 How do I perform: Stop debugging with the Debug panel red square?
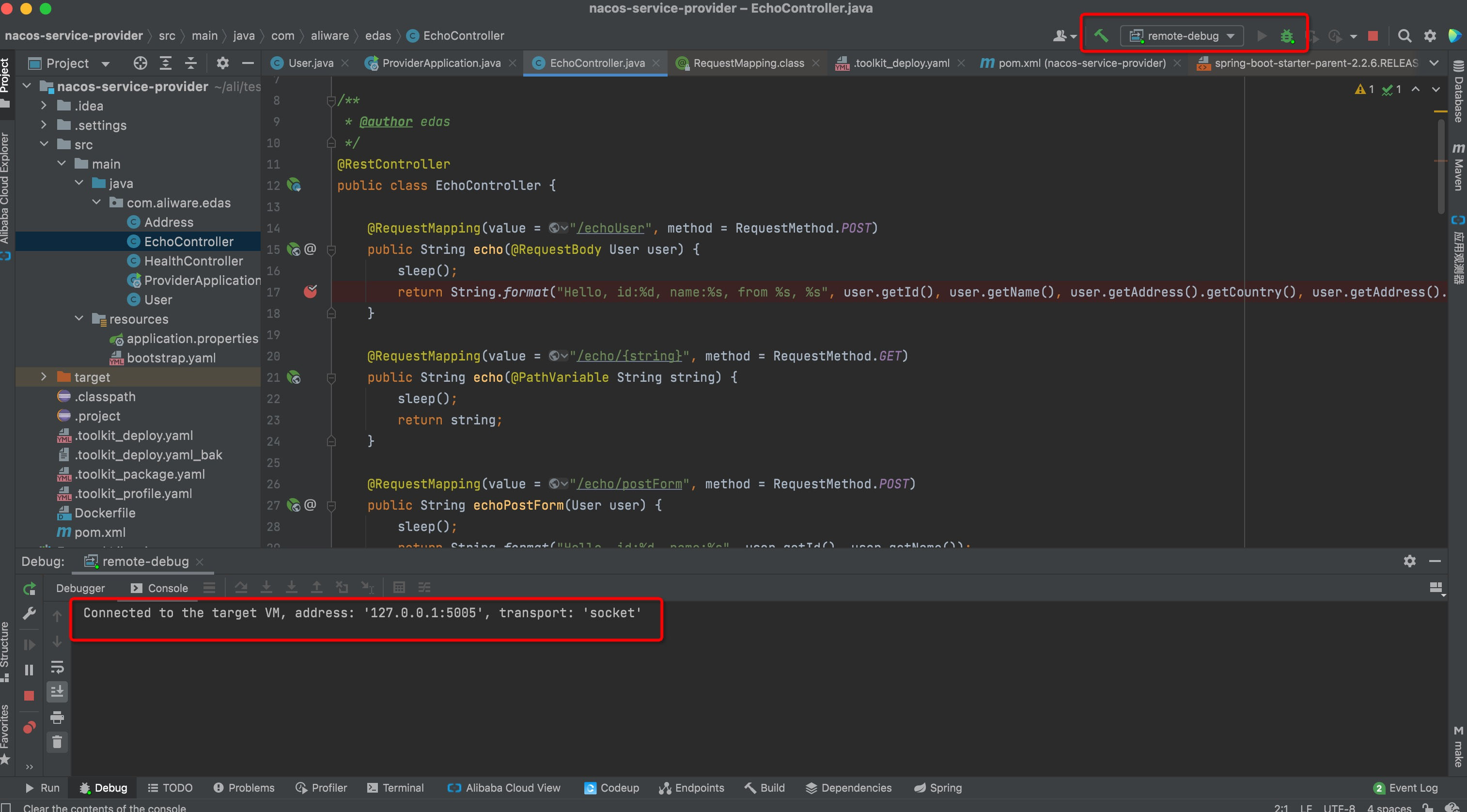(29, 695)
